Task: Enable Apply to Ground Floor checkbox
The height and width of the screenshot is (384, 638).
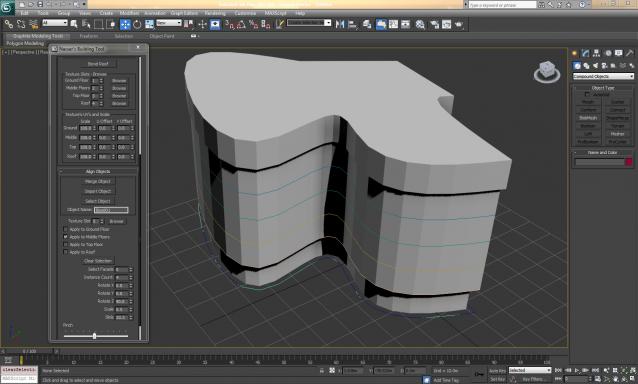Action: (x=66, y=229)
